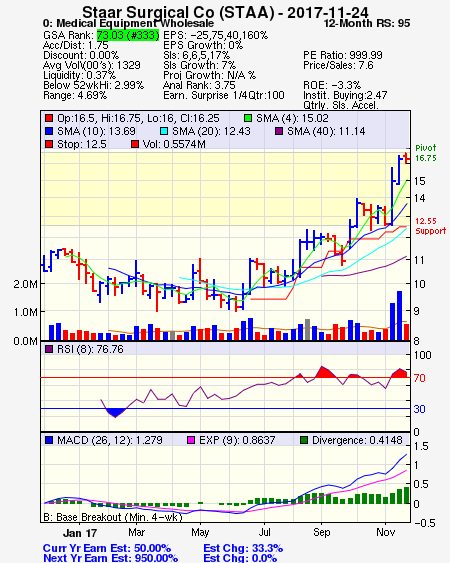Click the 12-Month RS: 95 label

tap(367, 24)
